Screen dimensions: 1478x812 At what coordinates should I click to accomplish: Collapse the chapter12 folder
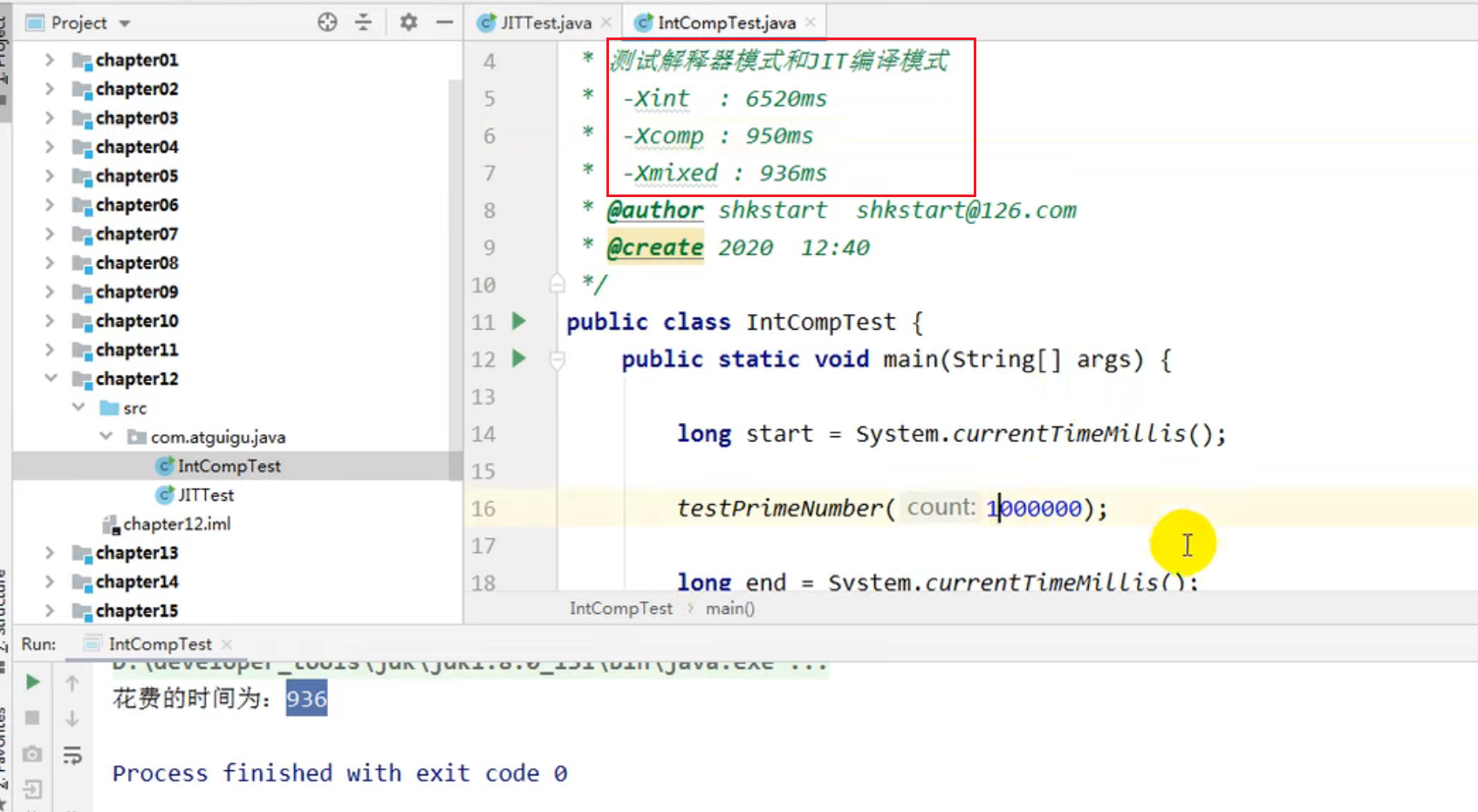(x=50, y=379)
